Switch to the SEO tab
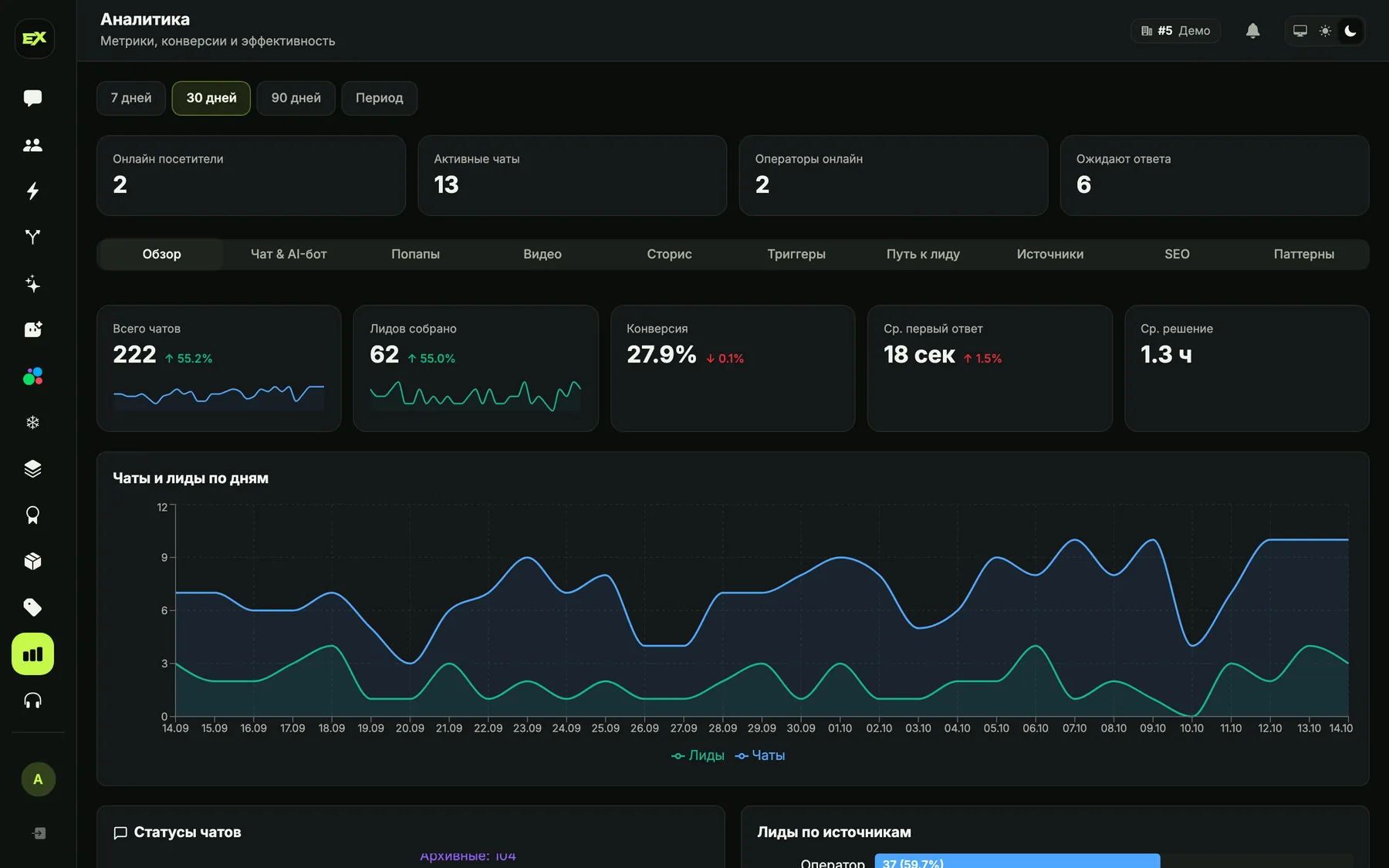The width and height of the screenshot is (1389, 868). [1177, 254]
